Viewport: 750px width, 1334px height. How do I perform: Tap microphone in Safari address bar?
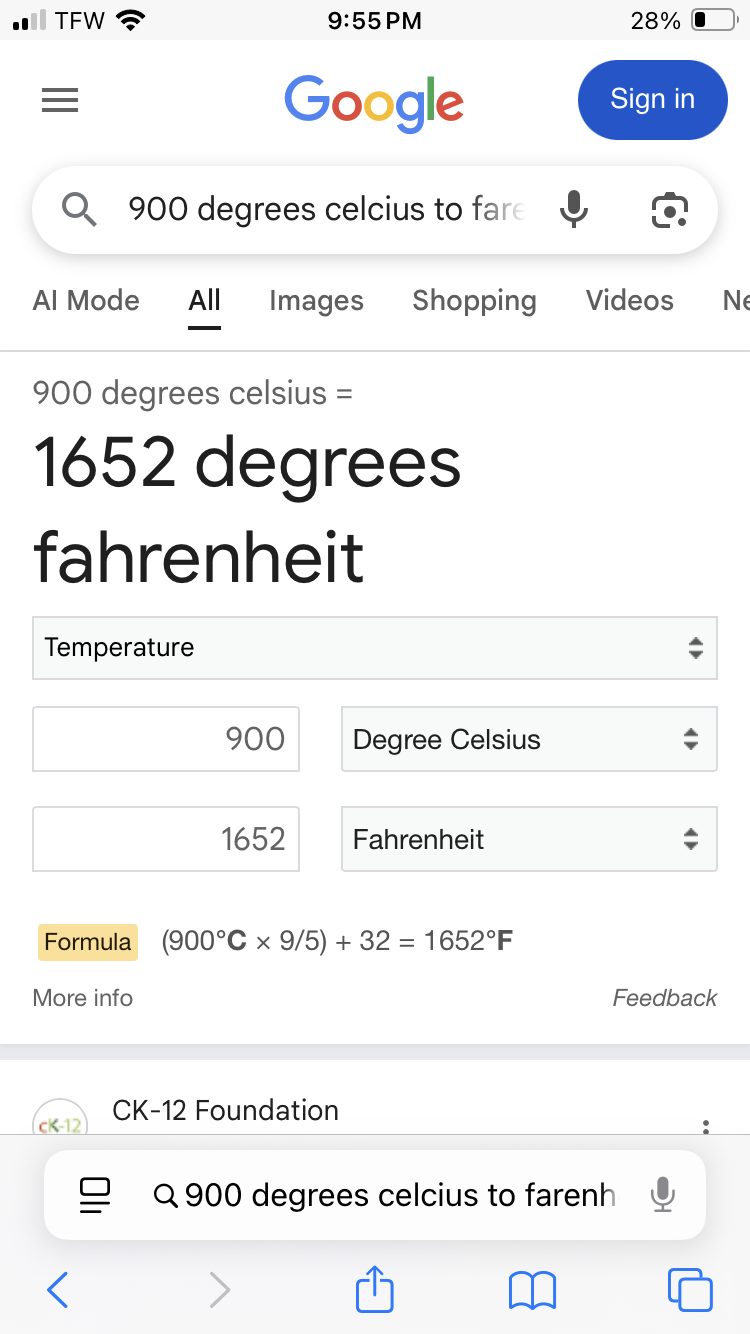662,1195
